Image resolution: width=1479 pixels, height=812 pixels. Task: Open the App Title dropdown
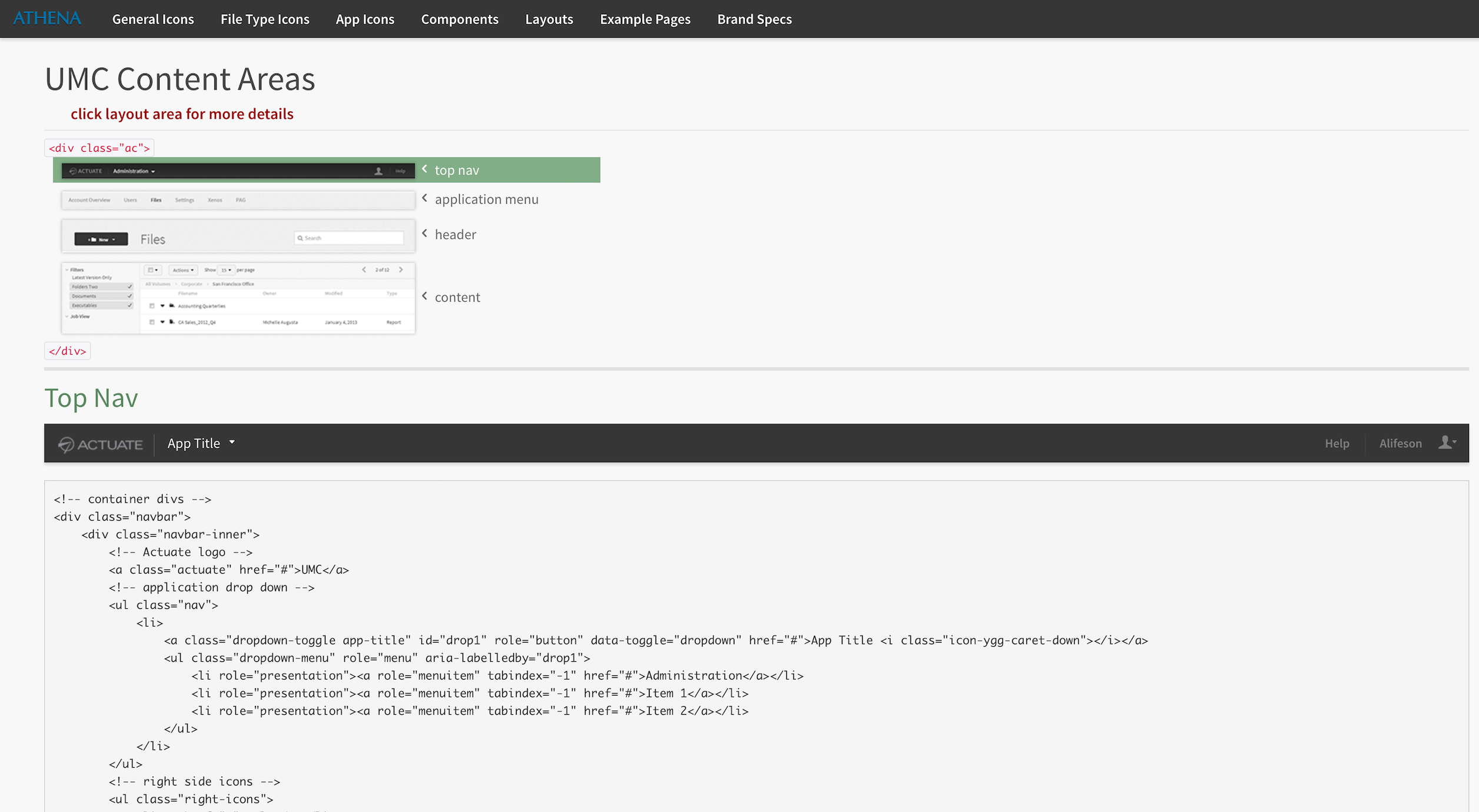point(201,444)
